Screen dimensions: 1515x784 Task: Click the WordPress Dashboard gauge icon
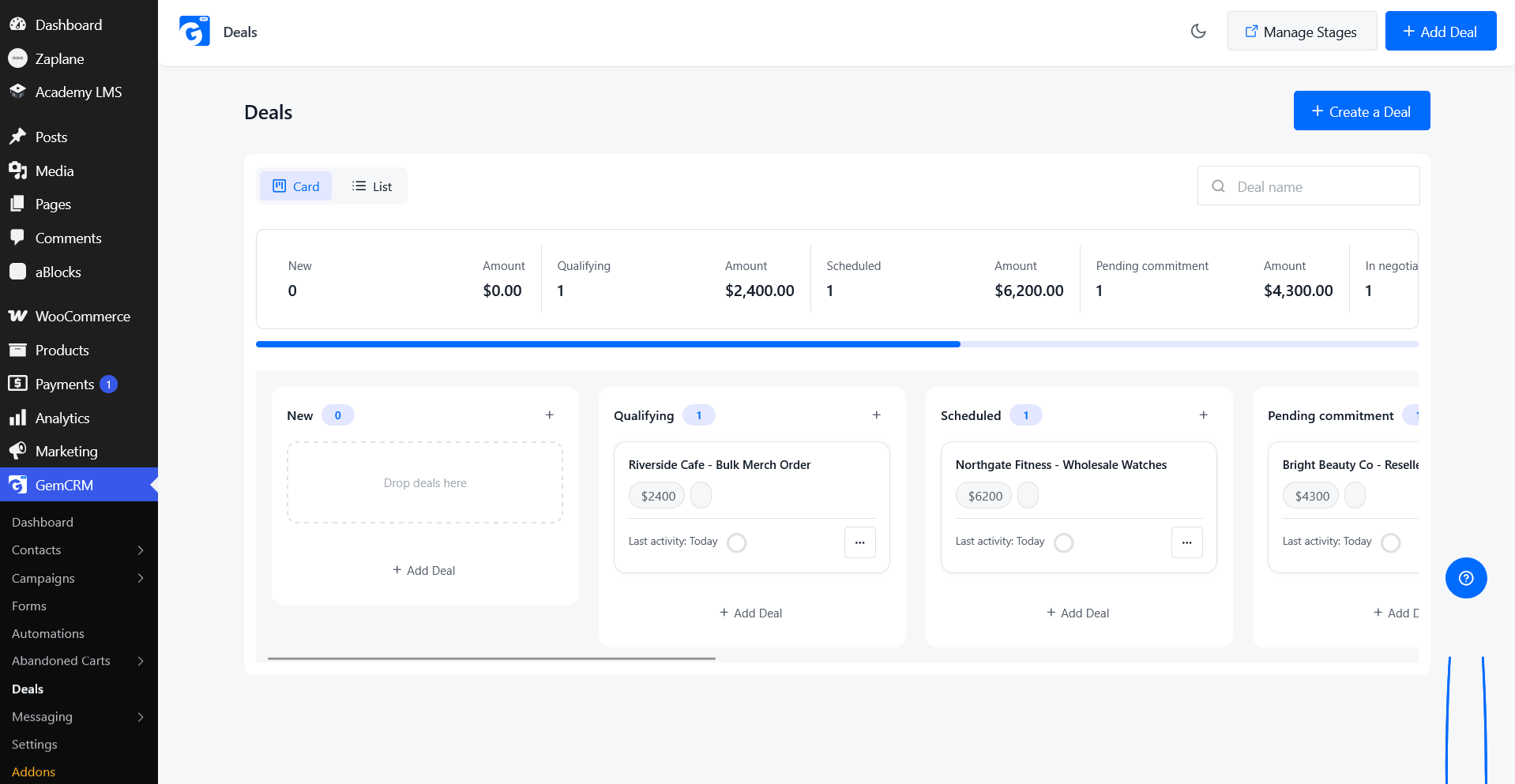tap(17, 24)
